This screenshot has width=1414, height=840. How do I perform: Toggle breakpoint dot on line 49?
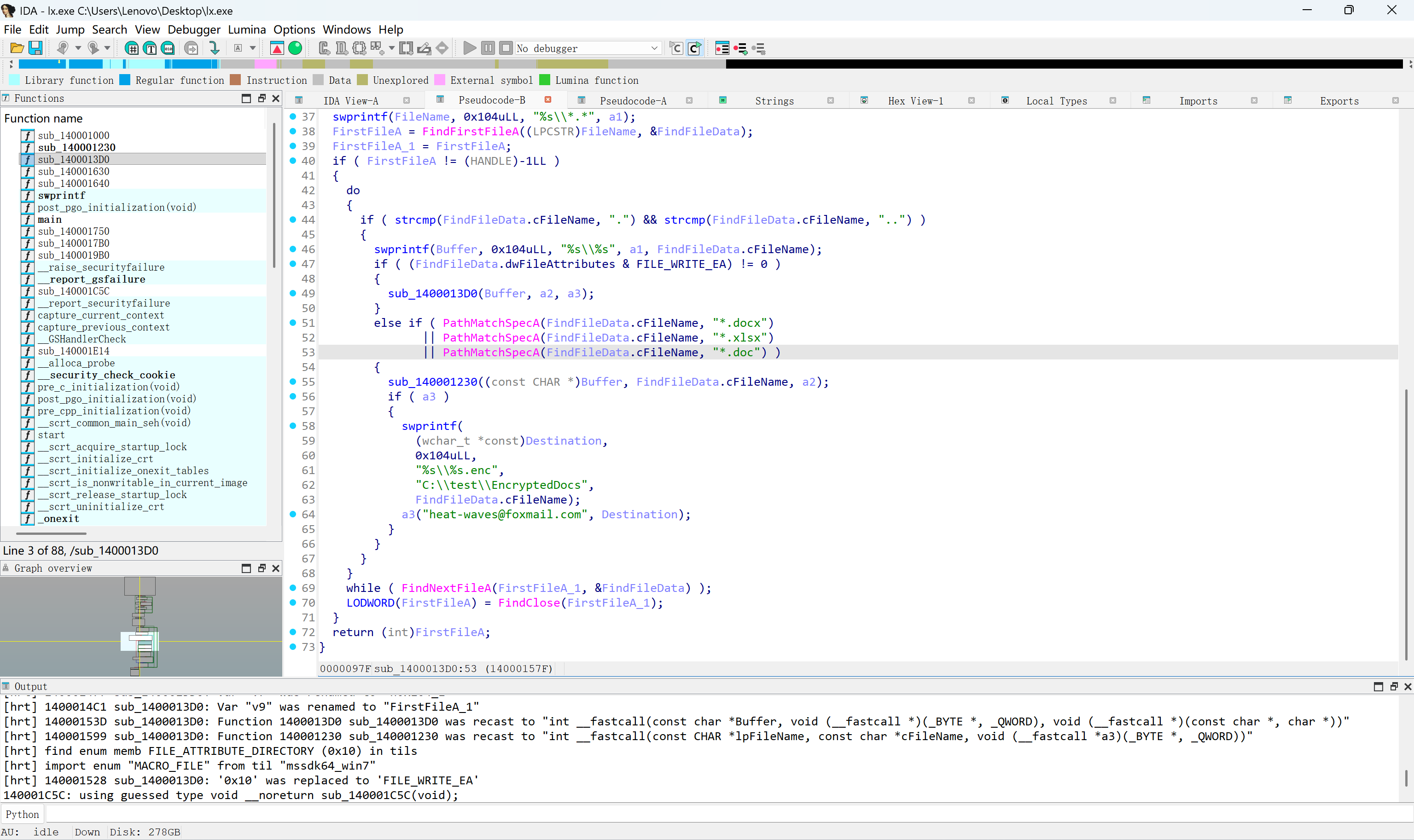[x=293, y=293]
